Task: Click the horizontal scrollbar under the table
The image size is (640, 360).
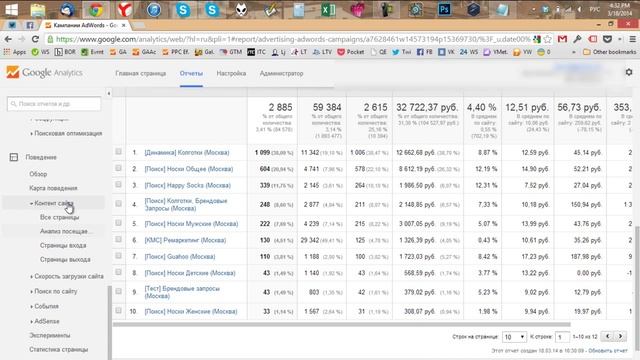Action: 341,324
